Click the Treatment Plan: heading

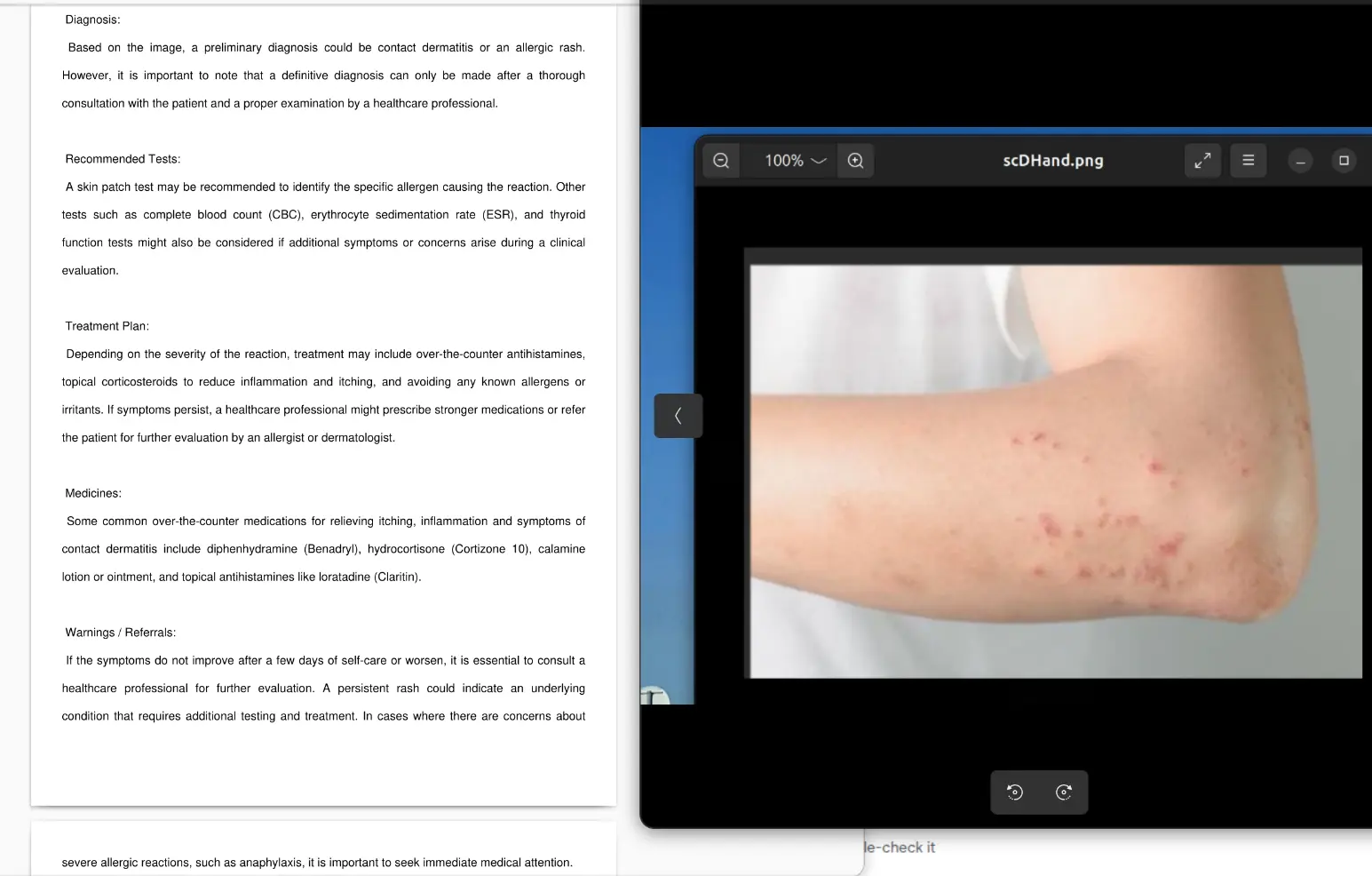point(107,326)
